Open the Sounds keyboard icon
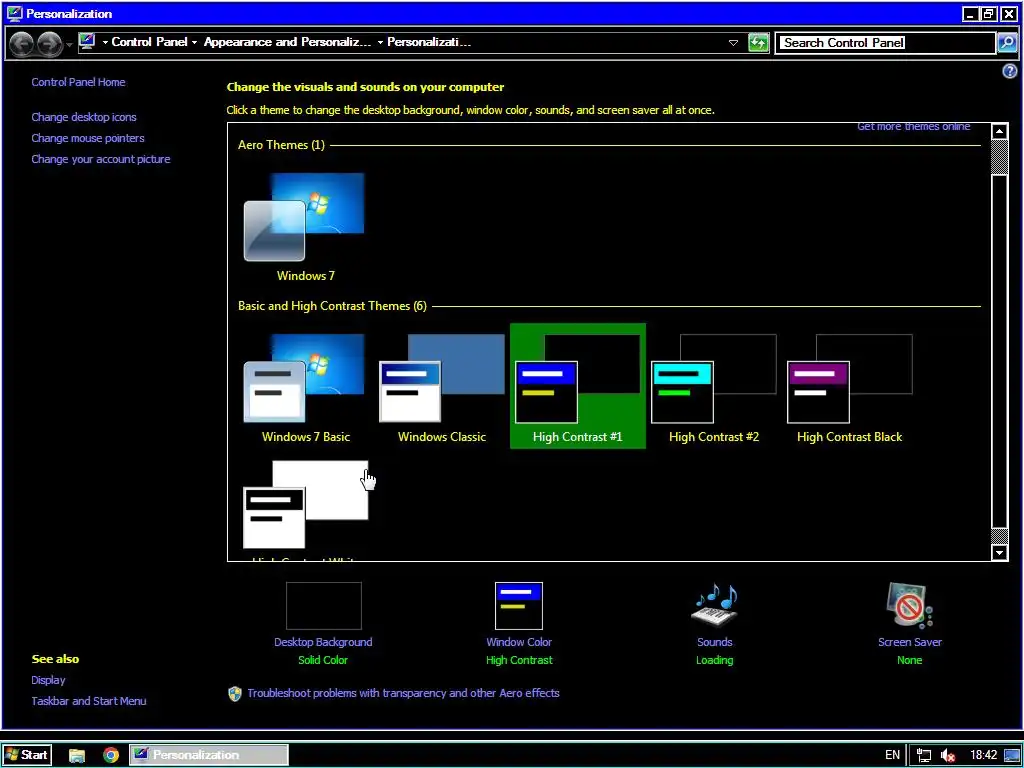 point(714,605)
